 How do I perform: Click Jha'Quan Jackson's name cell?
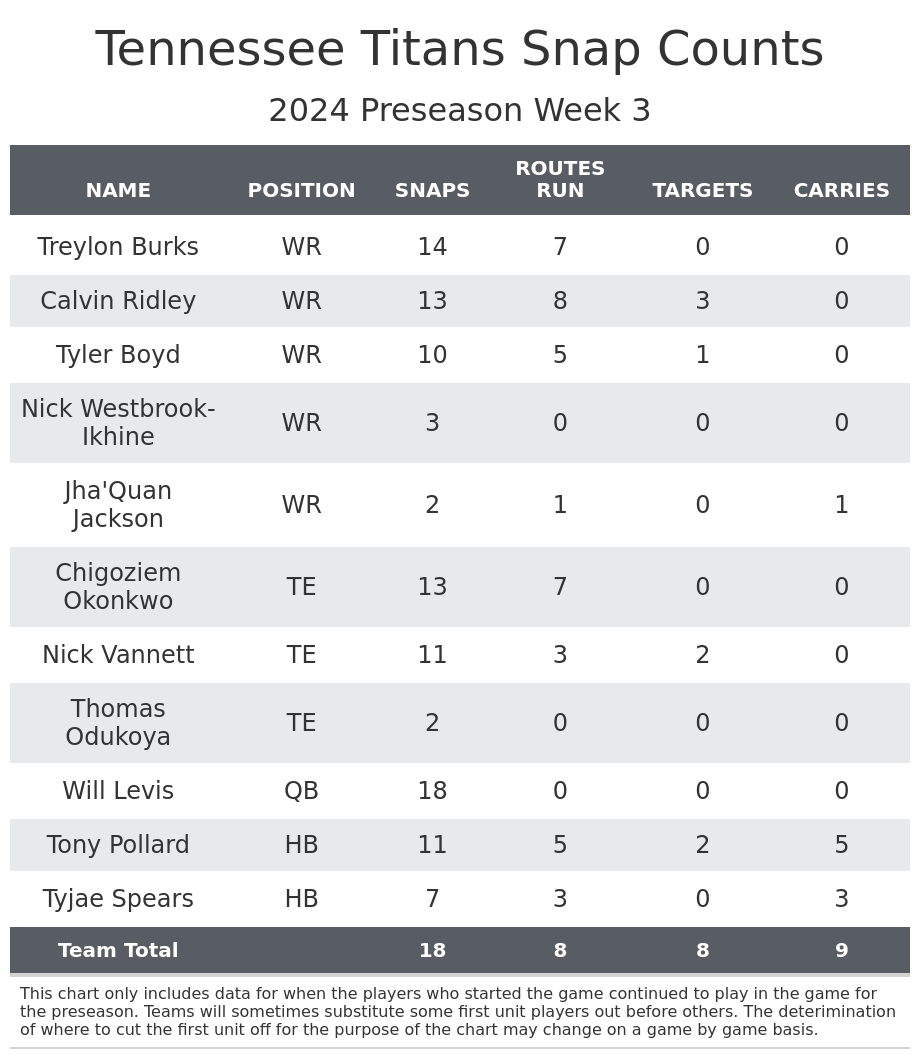[x=118, y=506]
